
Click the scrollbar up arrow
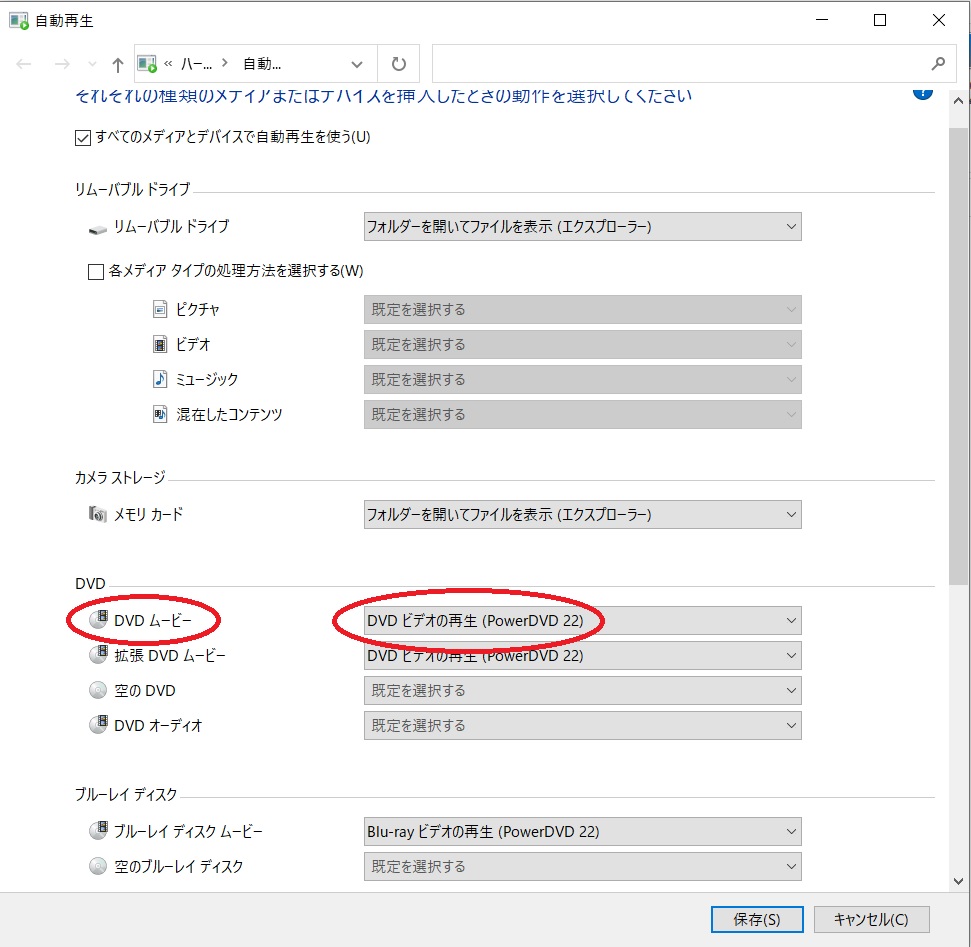coord(958,101)
